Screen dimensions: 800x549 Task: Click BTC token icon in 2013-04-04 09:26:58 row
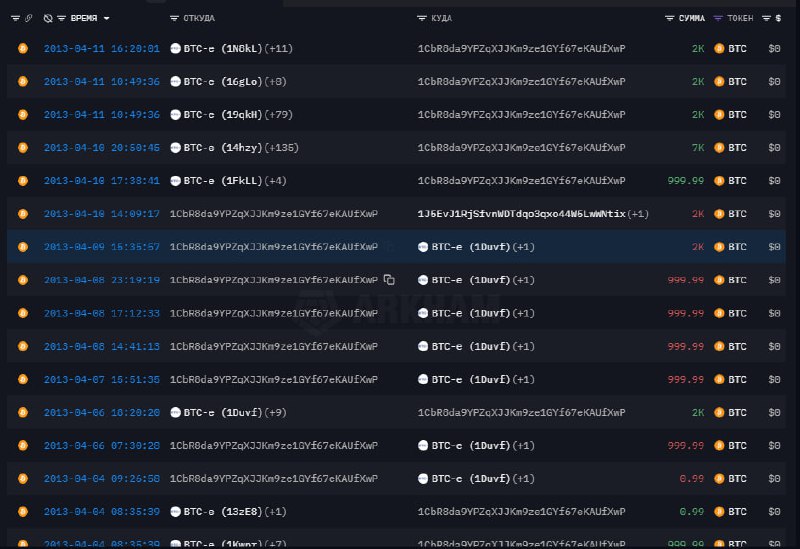click(x=719, y=479)
